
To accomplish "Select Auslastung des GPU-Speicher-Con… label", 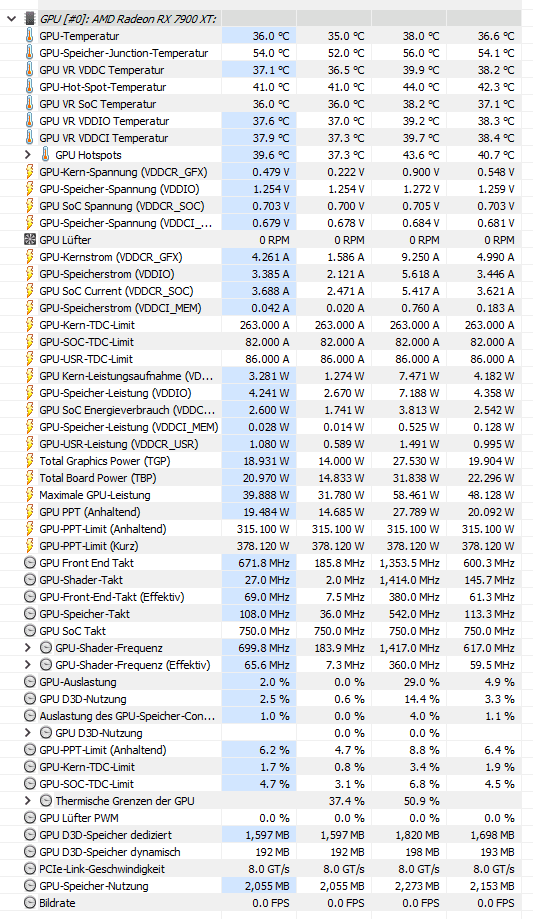I will (x=127, y=716).
